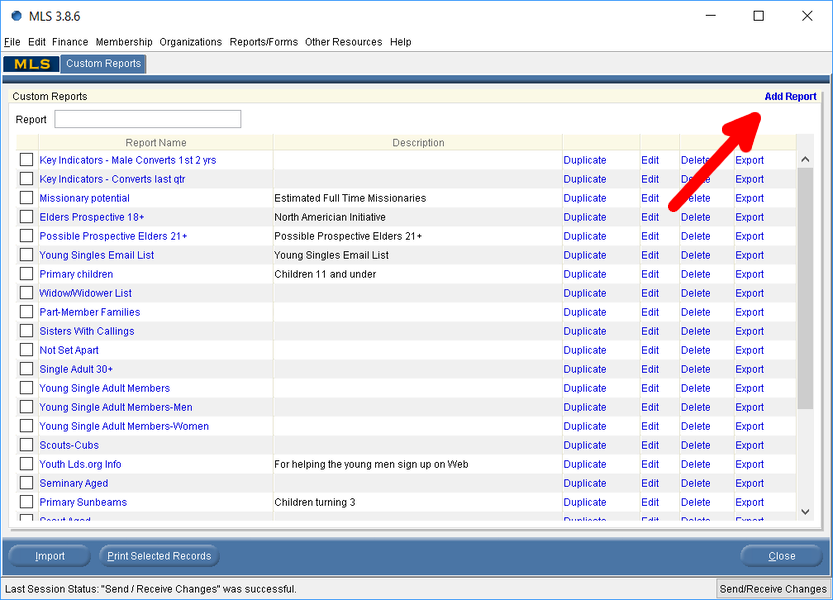Screen dimensions: 833x600
Task: Edit the Young Singles Email List report
Action: pos(650,255)
